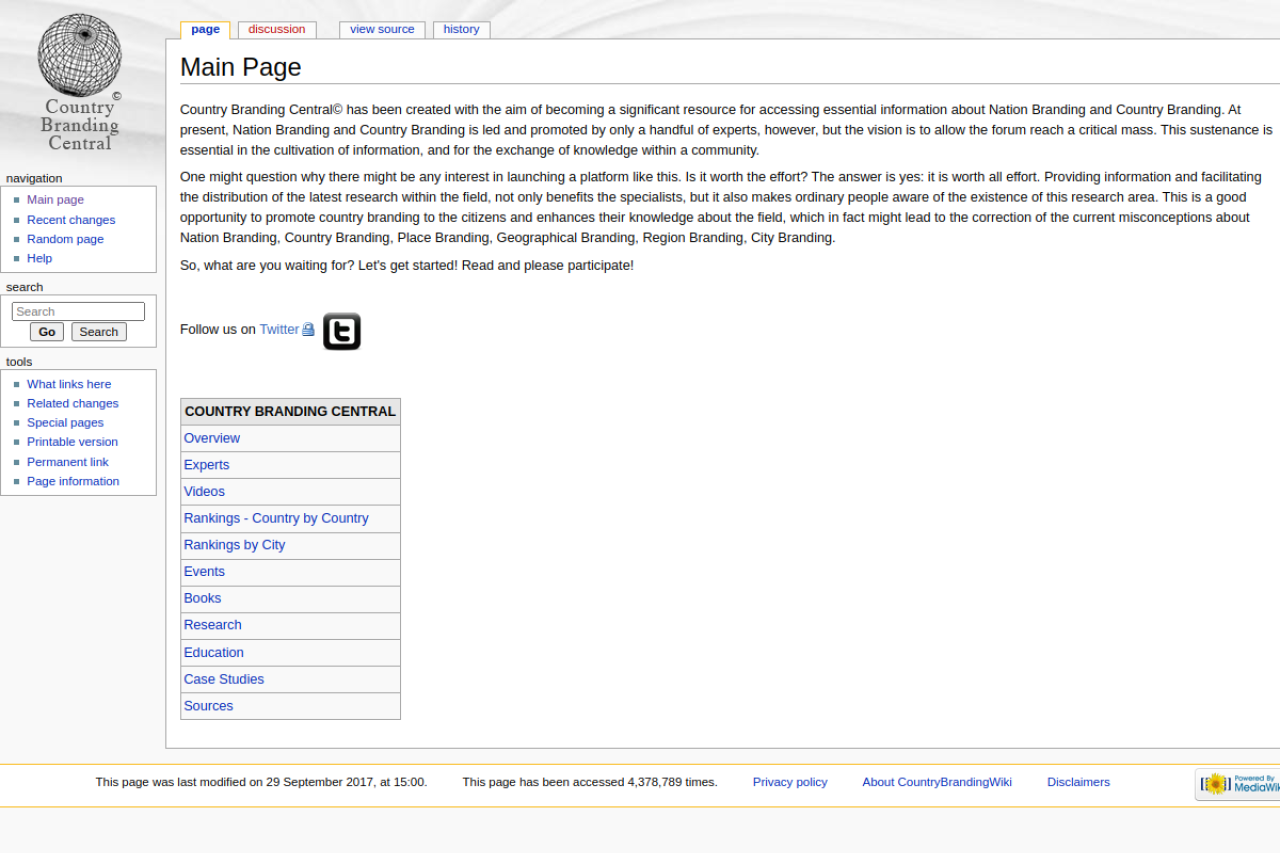The image size is (1280, 853).
Task: Open the Experts link
Action: click(206, 465)
